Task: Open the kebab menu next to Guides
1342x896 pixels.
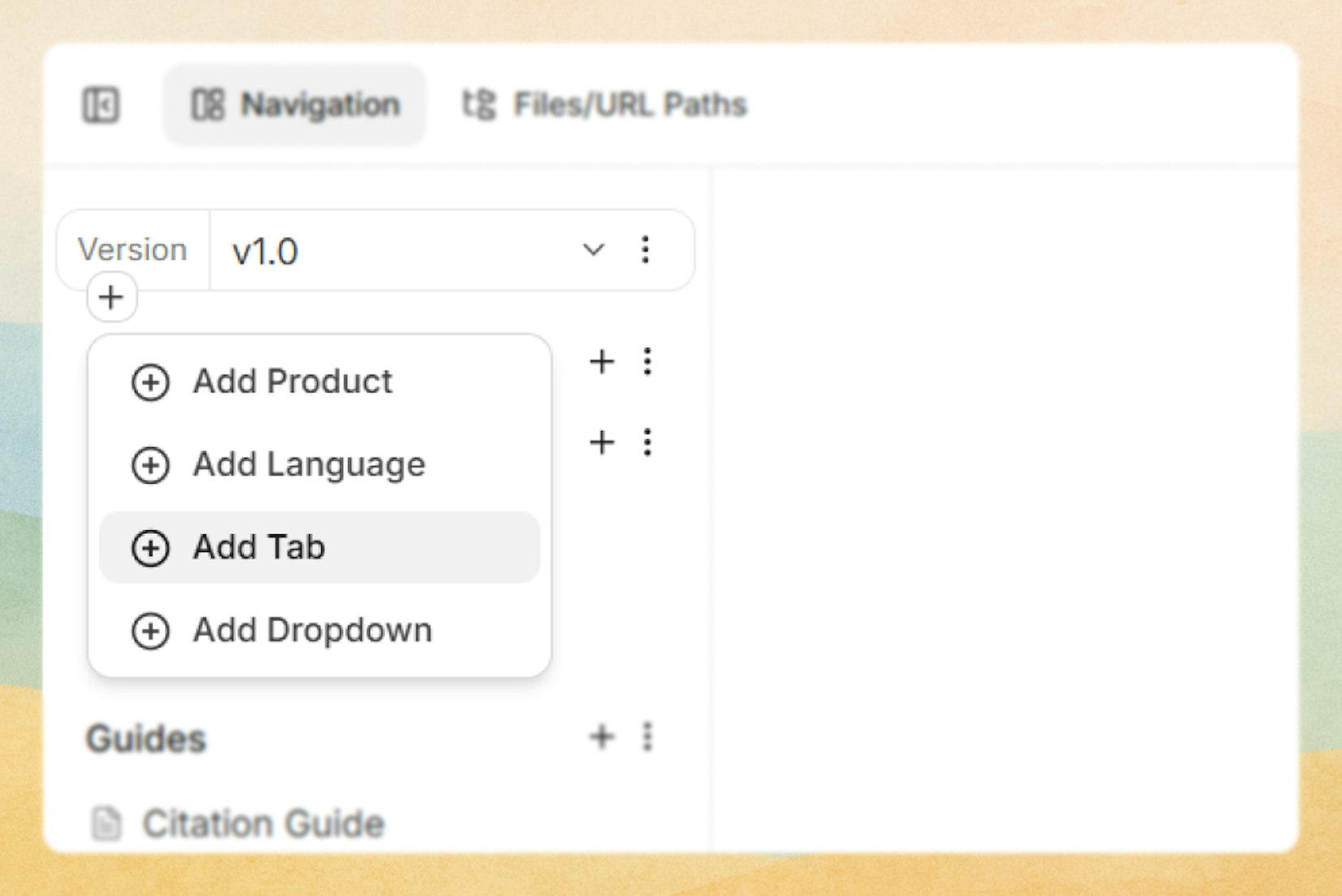Action: coord(647,737)
